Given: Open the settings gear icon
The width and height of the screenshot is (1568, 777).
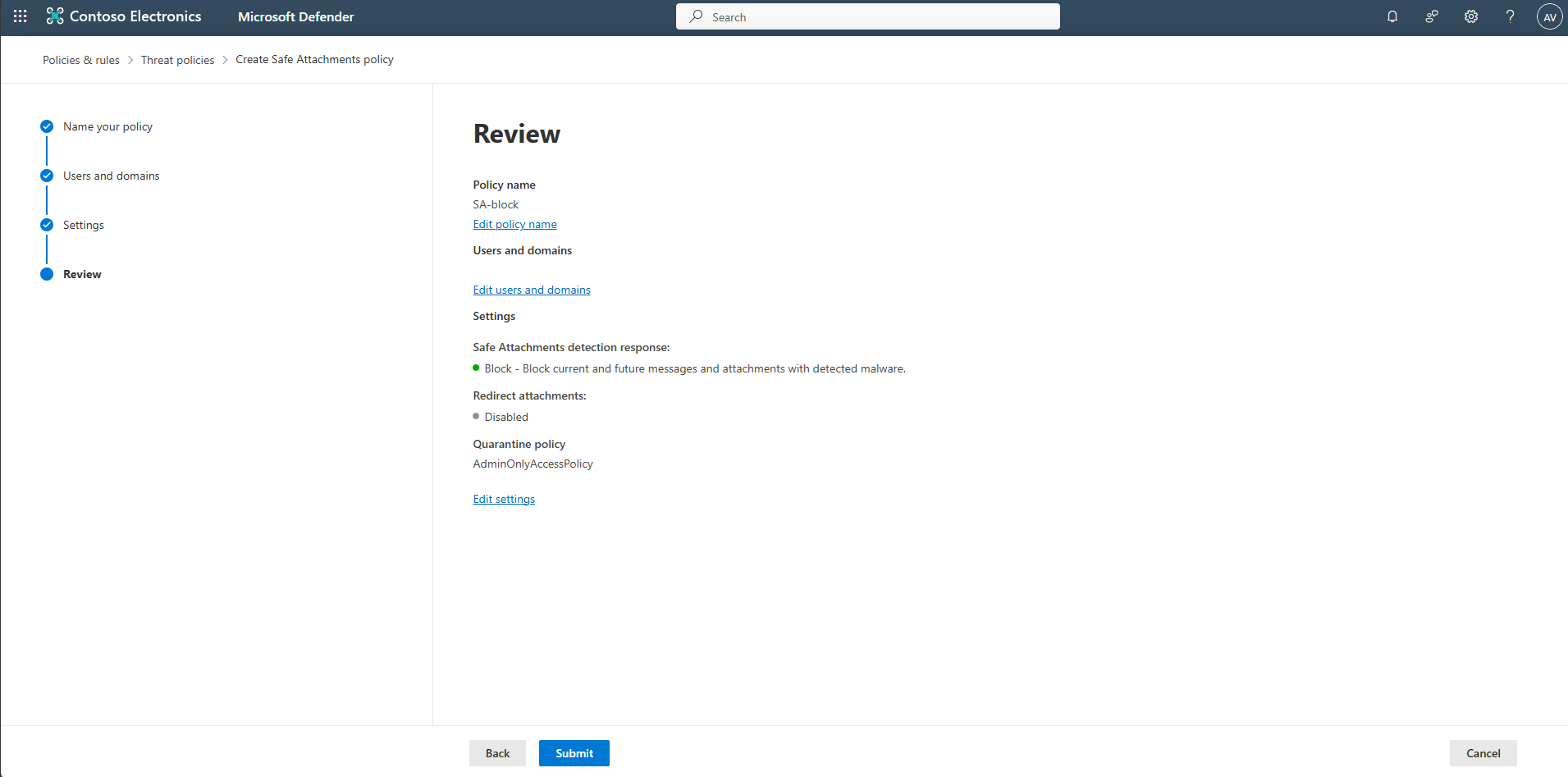Looking at the screenshot, I should pyautogui.click(x=1471, y=16).
